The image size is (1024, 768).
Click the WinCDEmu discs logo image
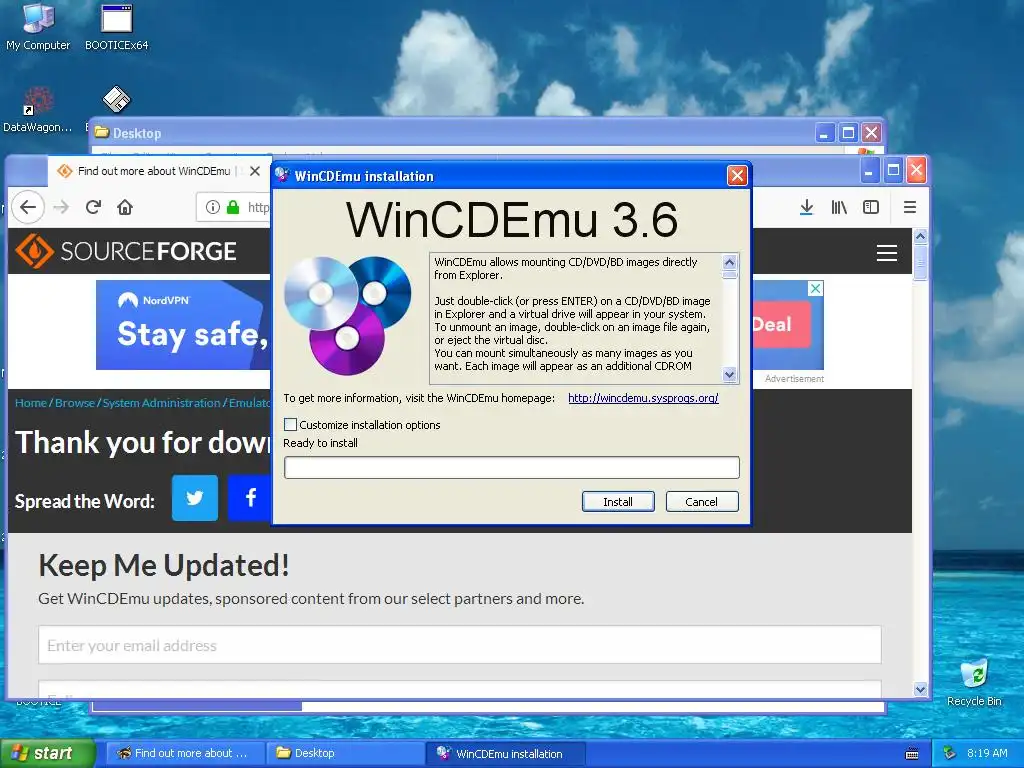click(347, 315)
